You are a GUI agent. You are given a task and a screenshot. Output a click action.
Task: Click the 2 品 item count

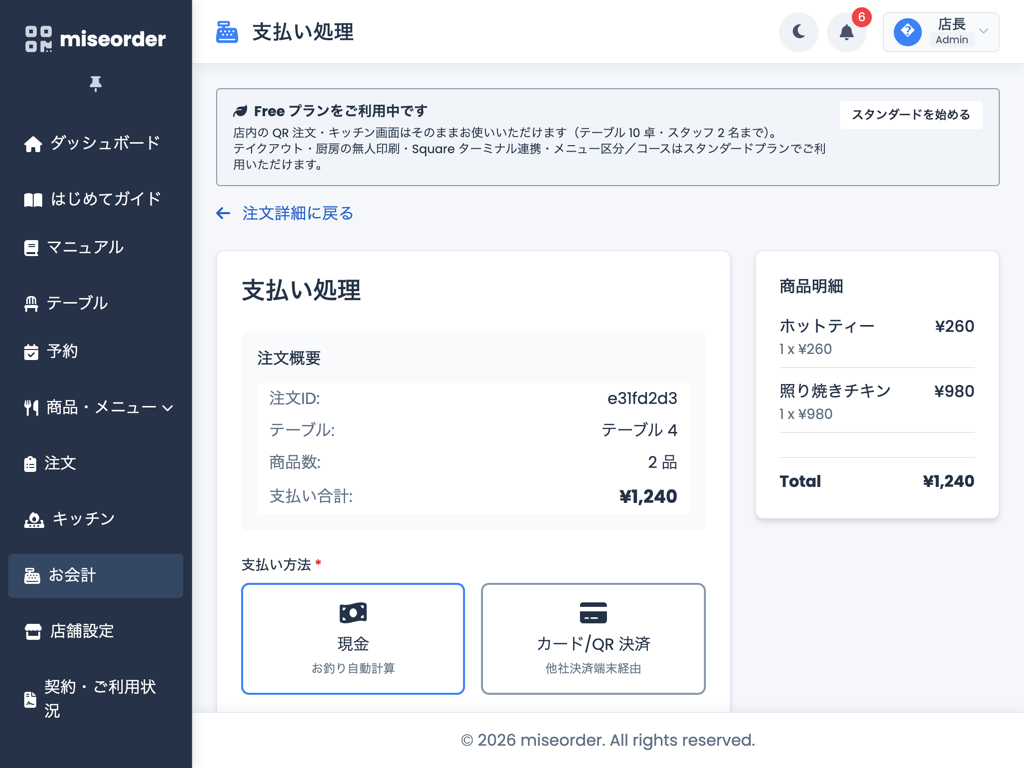click(x=662, y=462)
